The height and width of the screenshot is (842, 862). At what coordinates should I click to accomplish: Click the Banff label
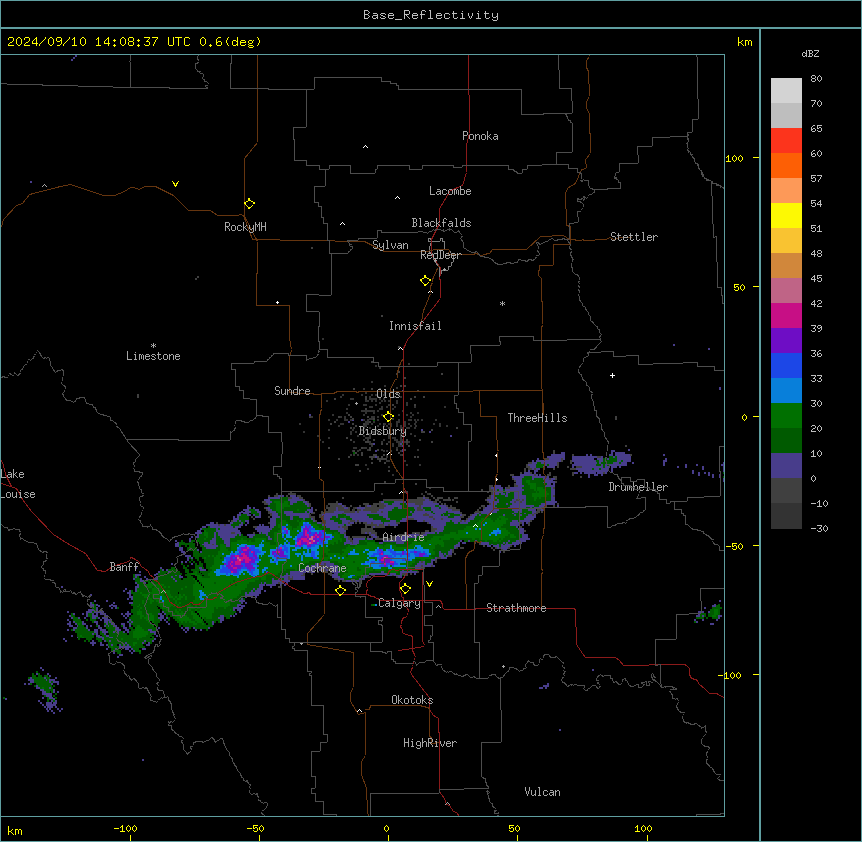pos(124,567)
